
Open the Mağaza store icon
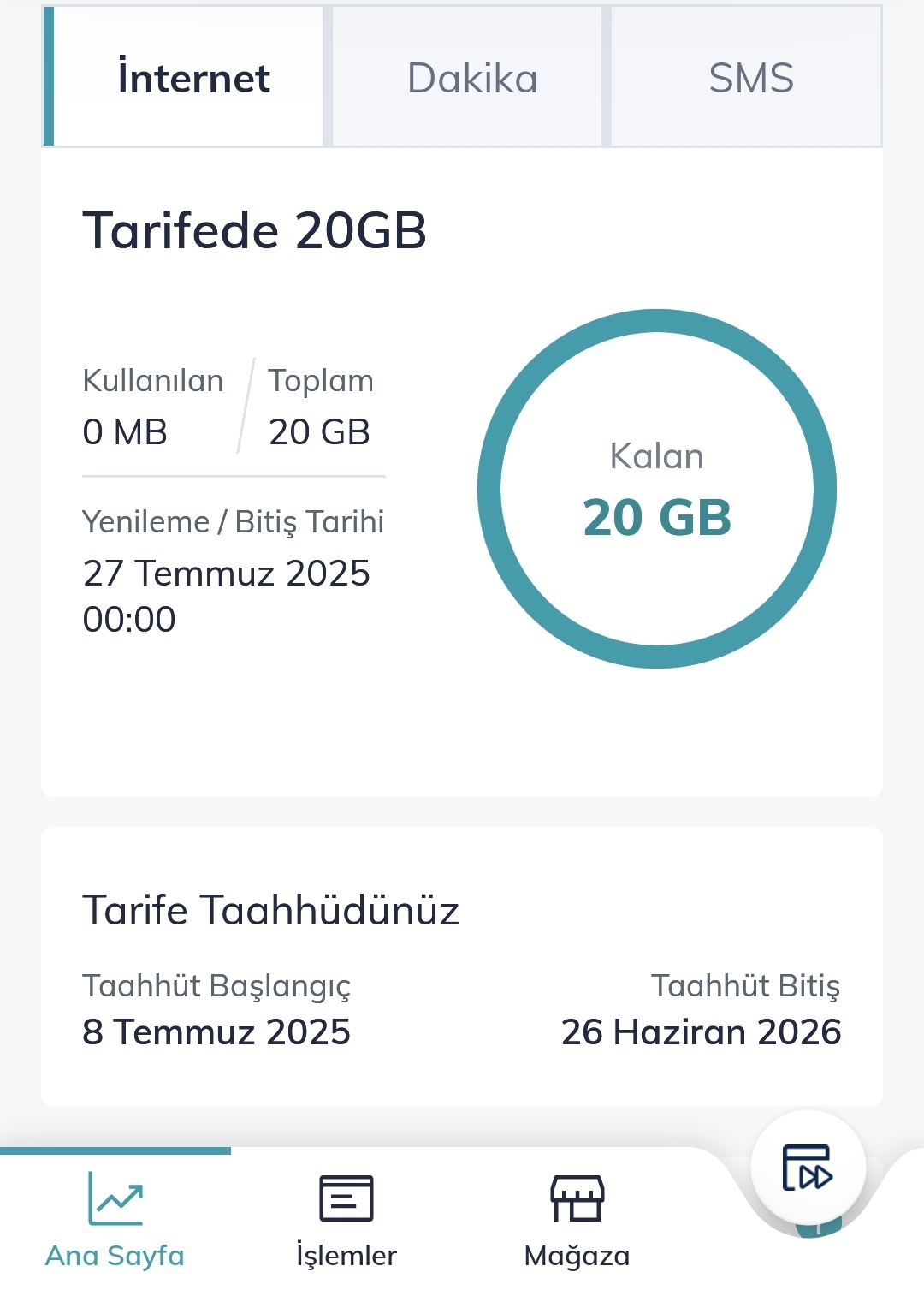(577, 1198)
